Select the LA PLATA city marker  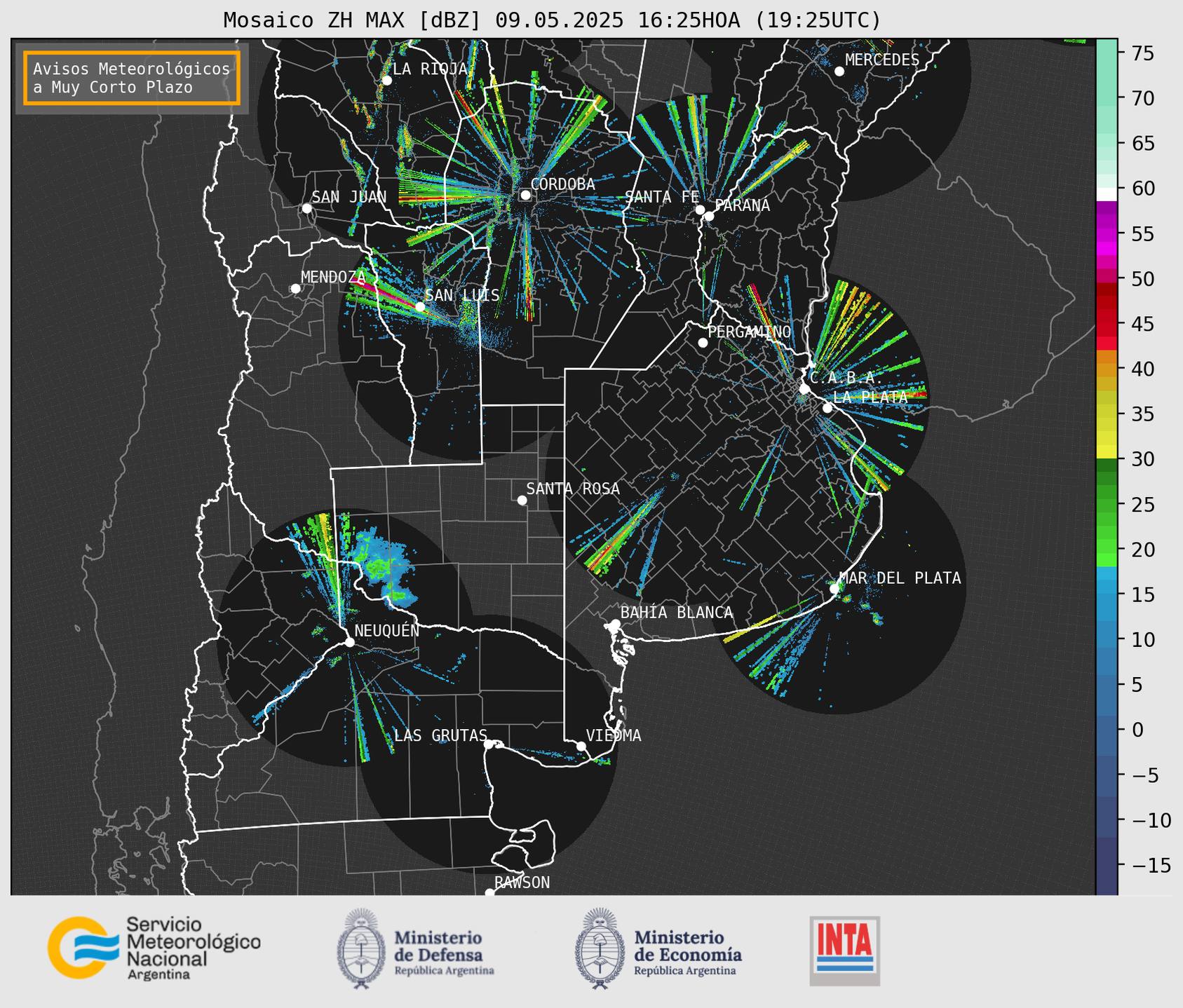click(827, 408)
